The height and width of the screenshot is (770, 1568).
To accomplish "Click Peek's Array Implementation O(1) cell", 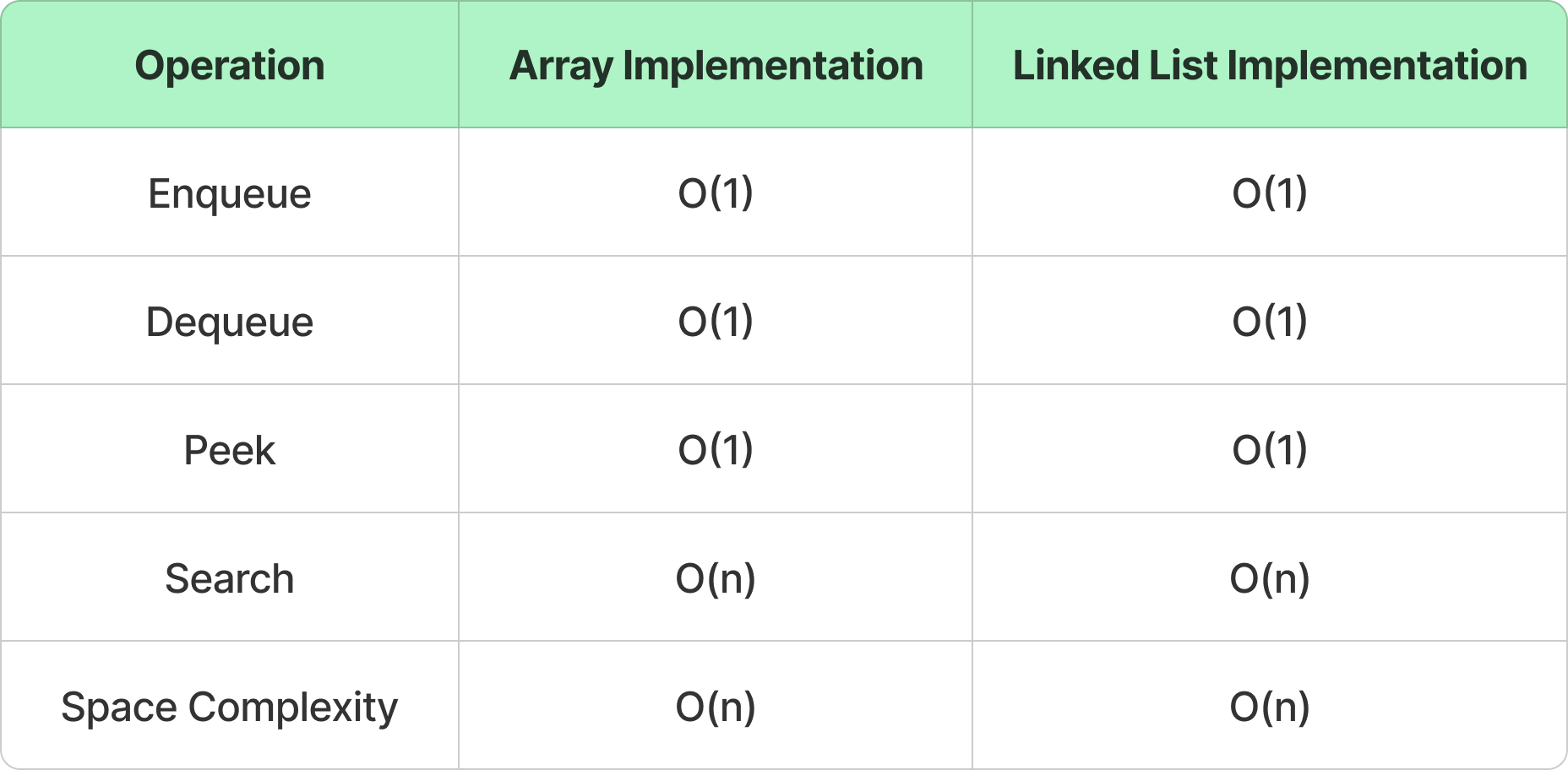I will point(715,450).
